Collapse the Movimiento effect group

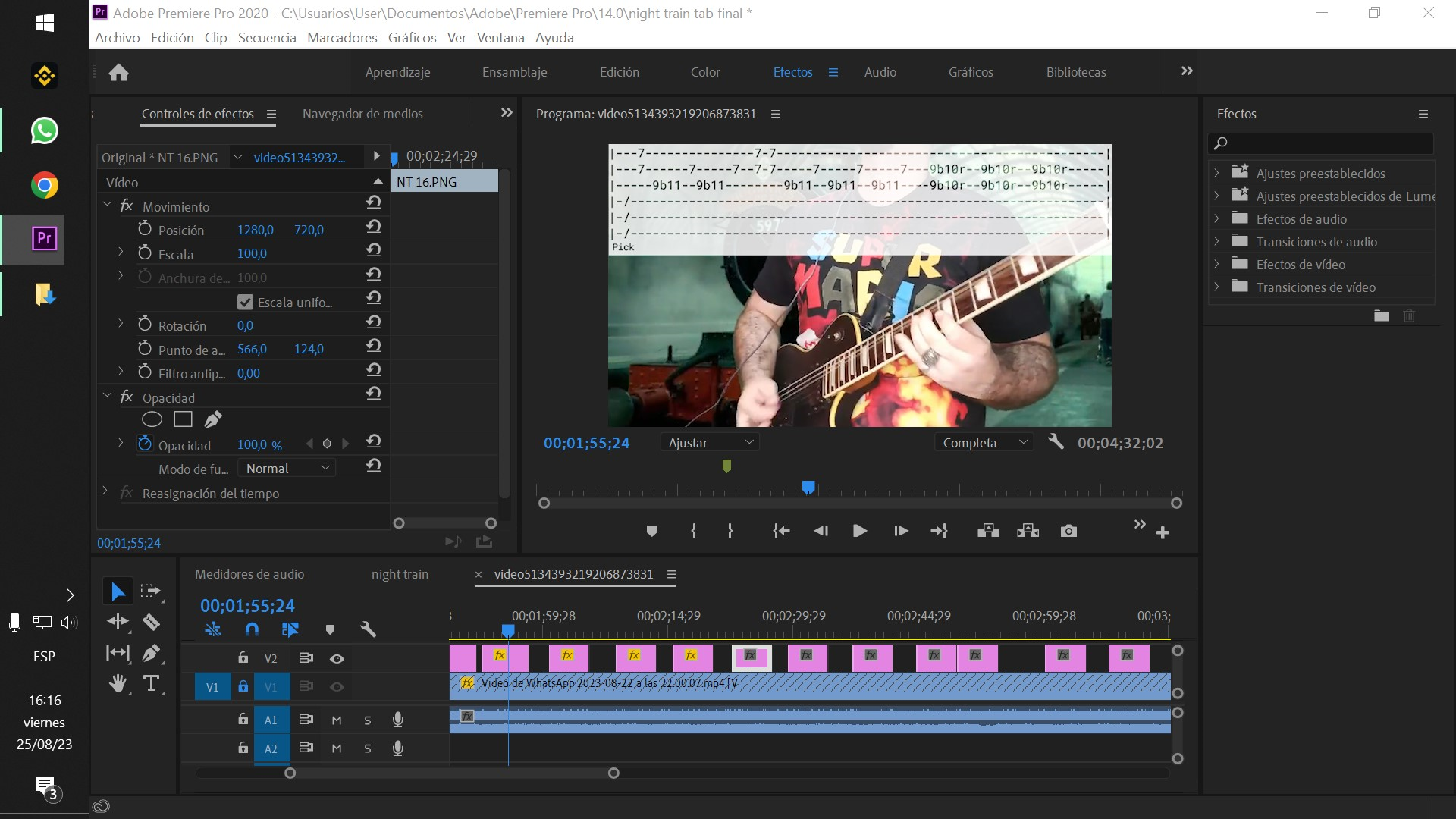107,205
